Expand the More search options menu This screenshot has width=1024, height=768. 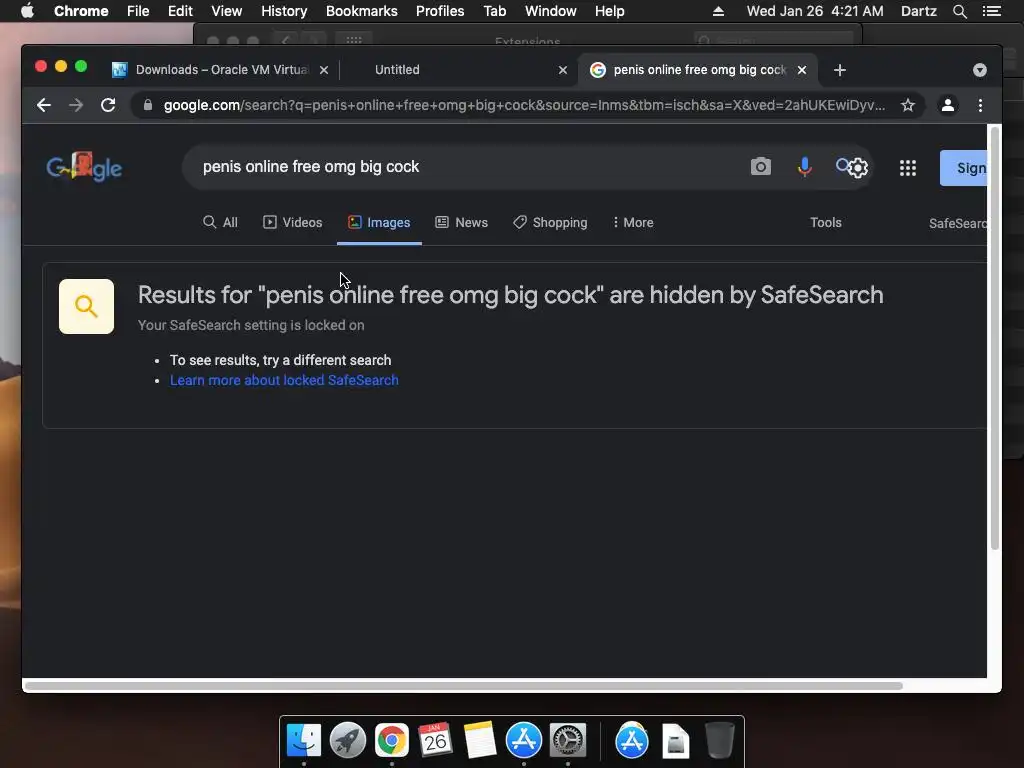tap(633, 223)
